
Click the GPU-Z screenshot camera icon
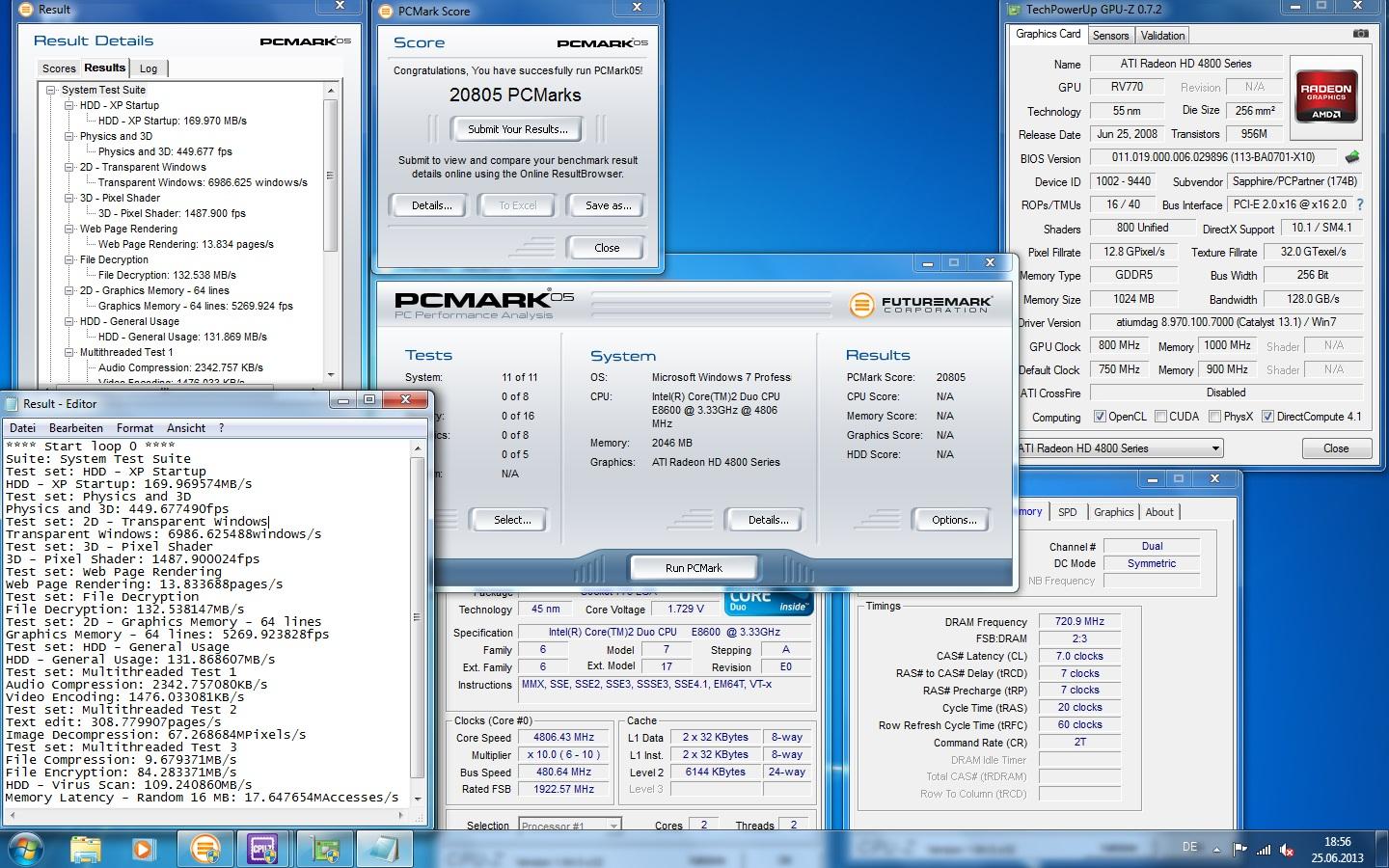[x=1360, y=34]
